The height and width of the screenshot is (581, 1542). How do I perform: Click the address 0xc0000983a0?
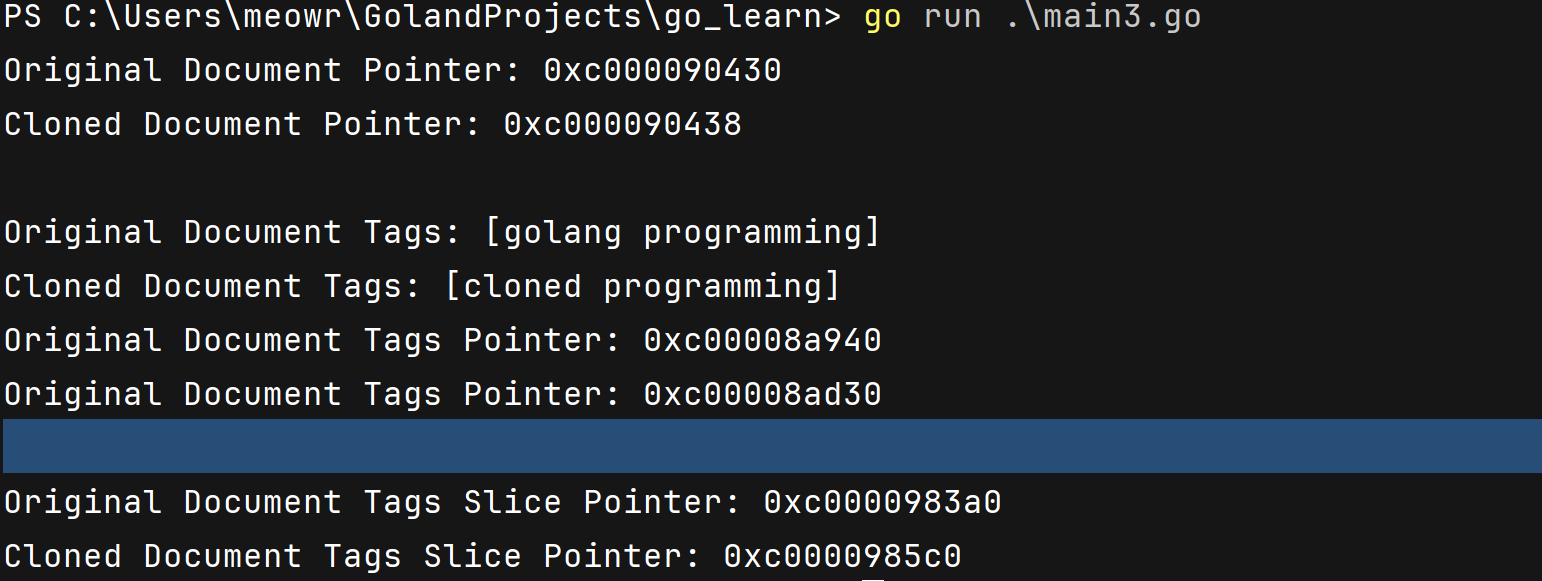tap(882, 502)
